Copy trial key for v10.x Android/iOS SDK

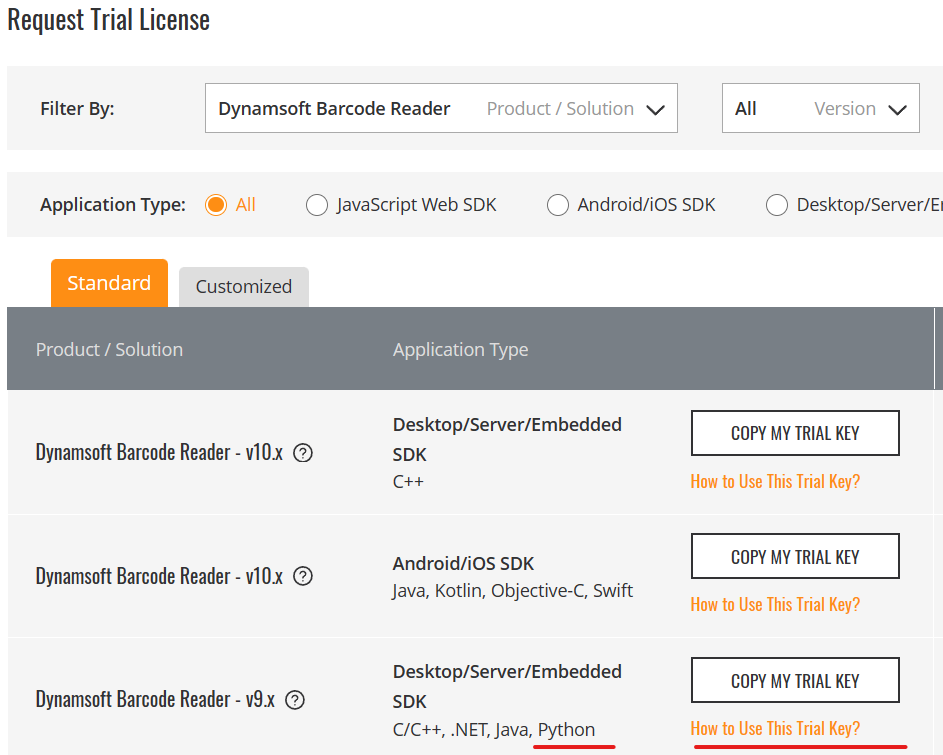(x=795, y=557)
